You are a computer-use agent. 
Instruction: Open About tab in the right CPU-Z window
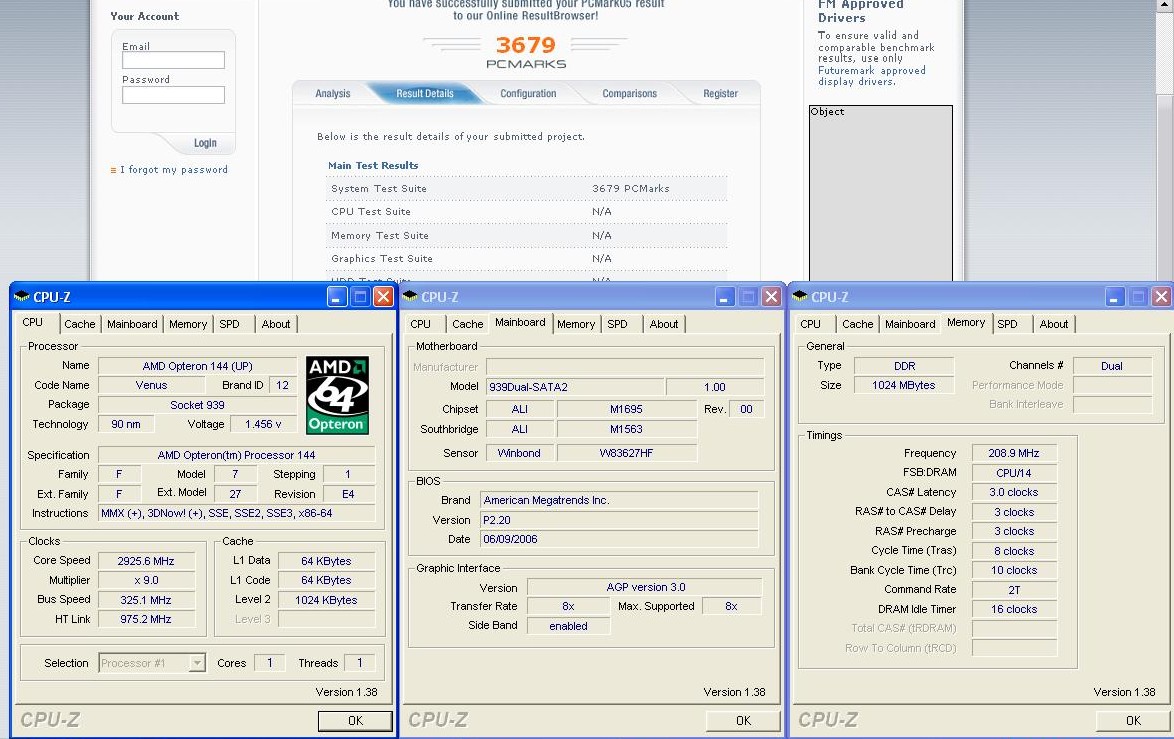[x=1053, y=324]
